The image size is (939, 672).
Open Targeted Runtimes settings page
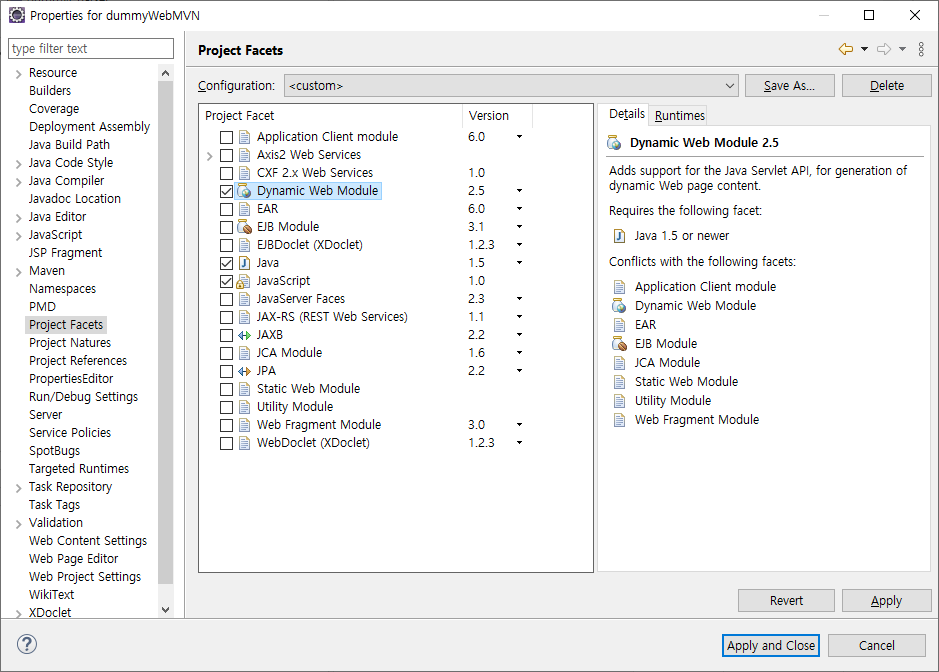79,469
